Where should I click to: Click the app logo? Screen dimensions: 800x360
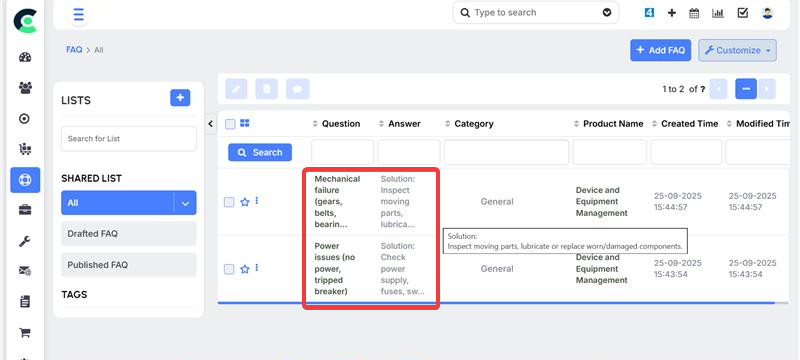coord(25,20)
